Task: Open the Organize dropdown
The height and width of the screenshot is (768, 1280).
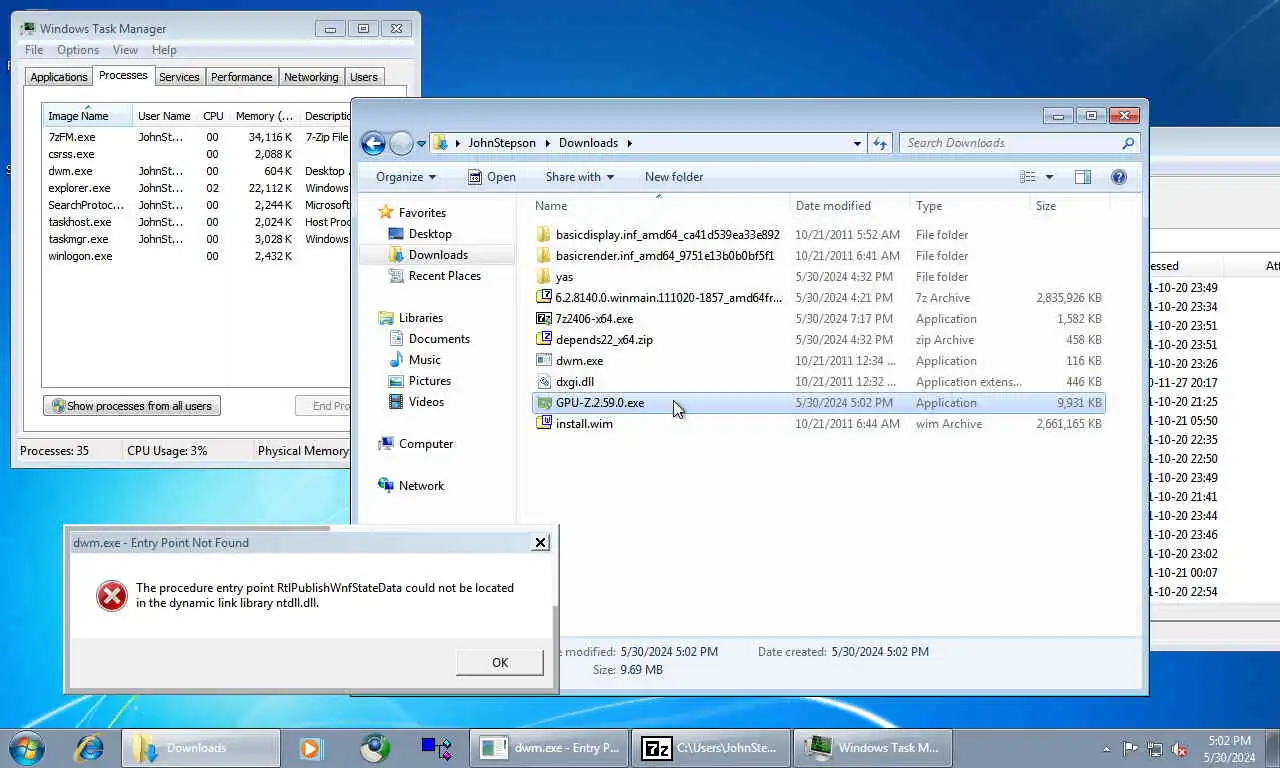Action: point(406,177)
